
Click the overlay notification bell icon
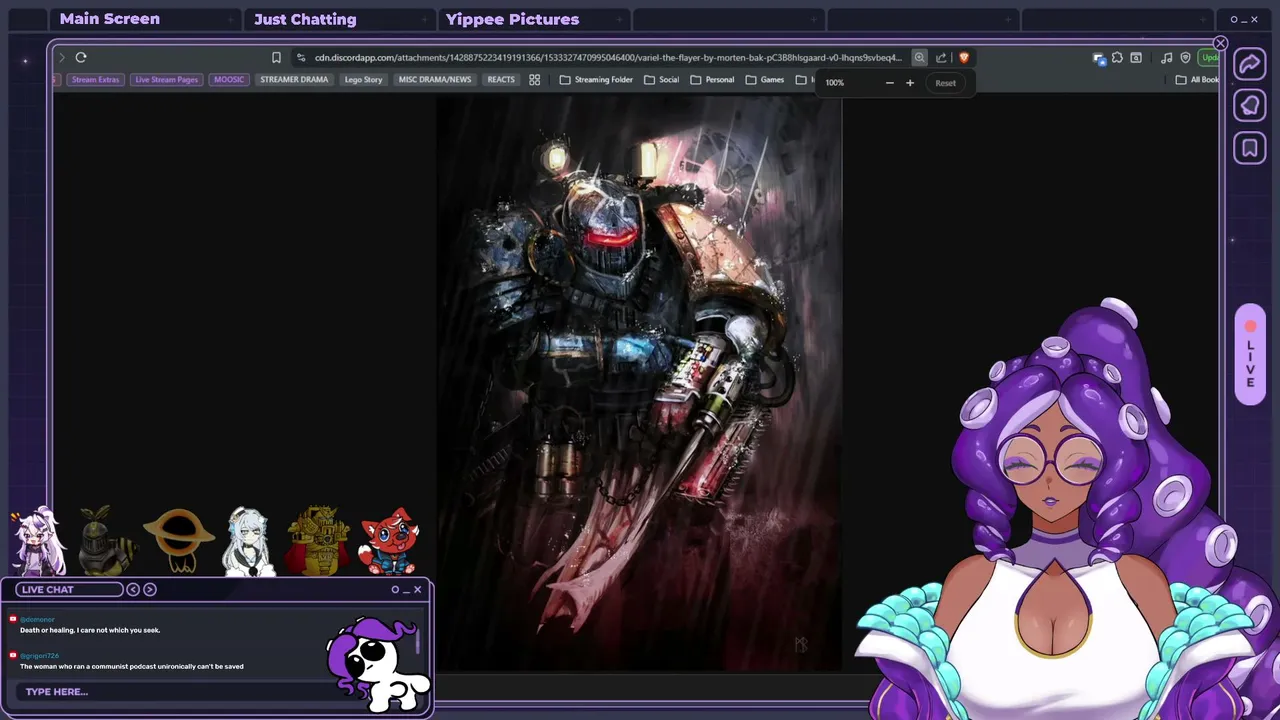(x=1250, y=106)
